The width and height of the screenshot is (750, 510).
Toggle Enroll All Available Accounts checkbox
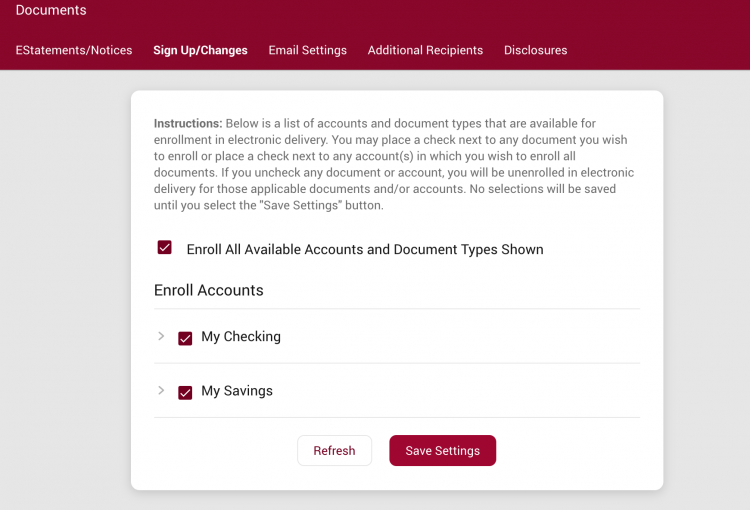[165, 247]
